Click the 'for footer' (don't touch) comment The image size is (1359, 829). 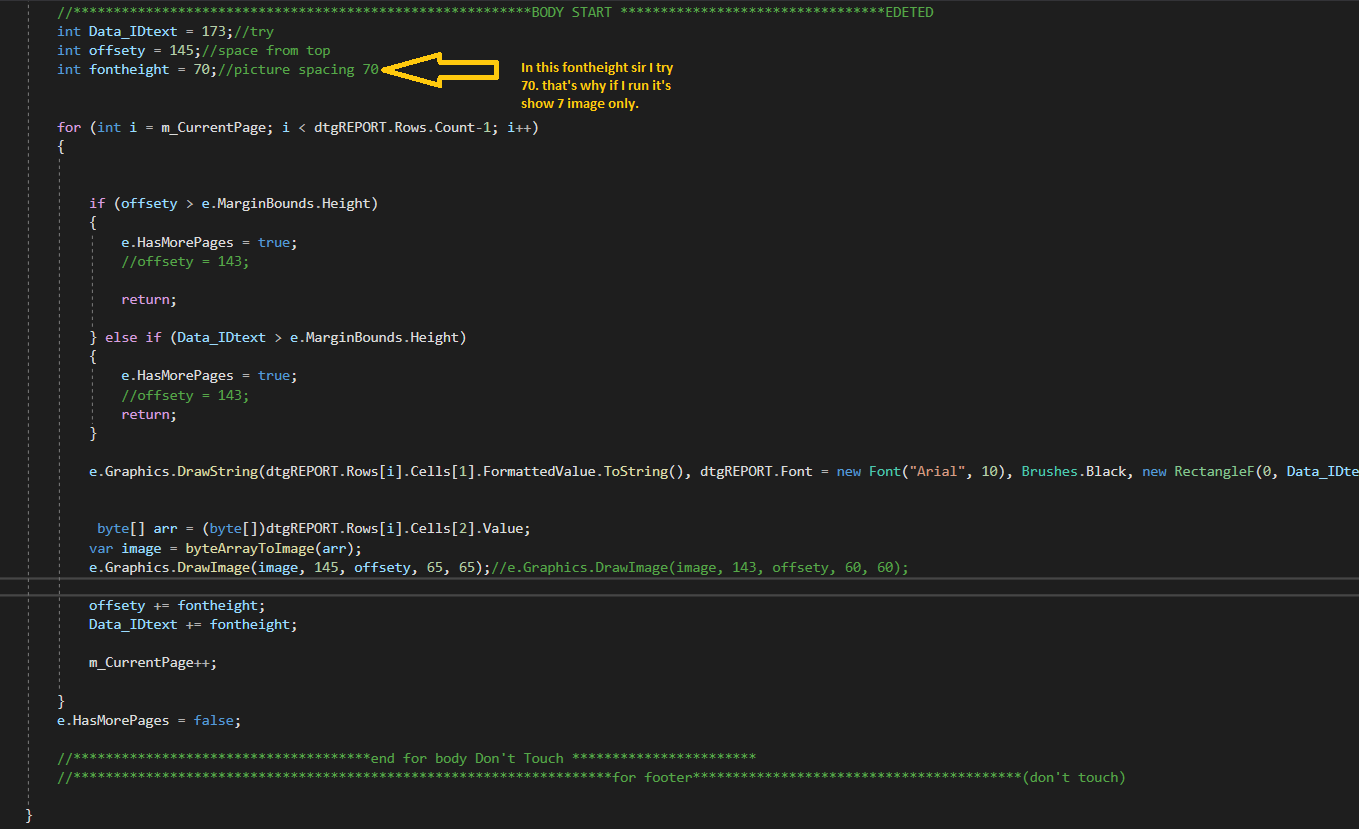click(652, 777)
